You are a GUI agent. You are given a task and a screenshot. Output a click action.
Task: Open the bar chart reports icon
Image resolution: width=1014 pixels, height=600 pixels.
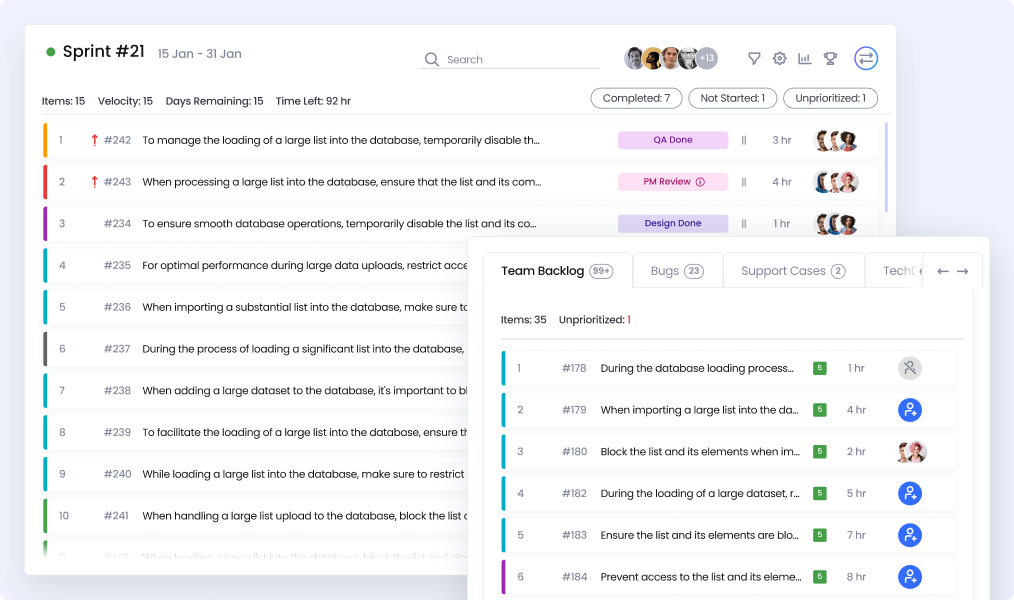(805, 59)
